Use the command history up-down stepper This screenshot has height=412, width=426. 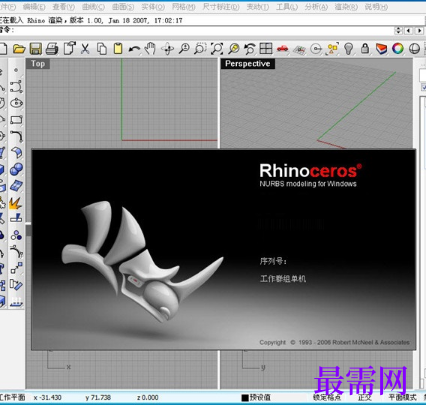(398, 31)
